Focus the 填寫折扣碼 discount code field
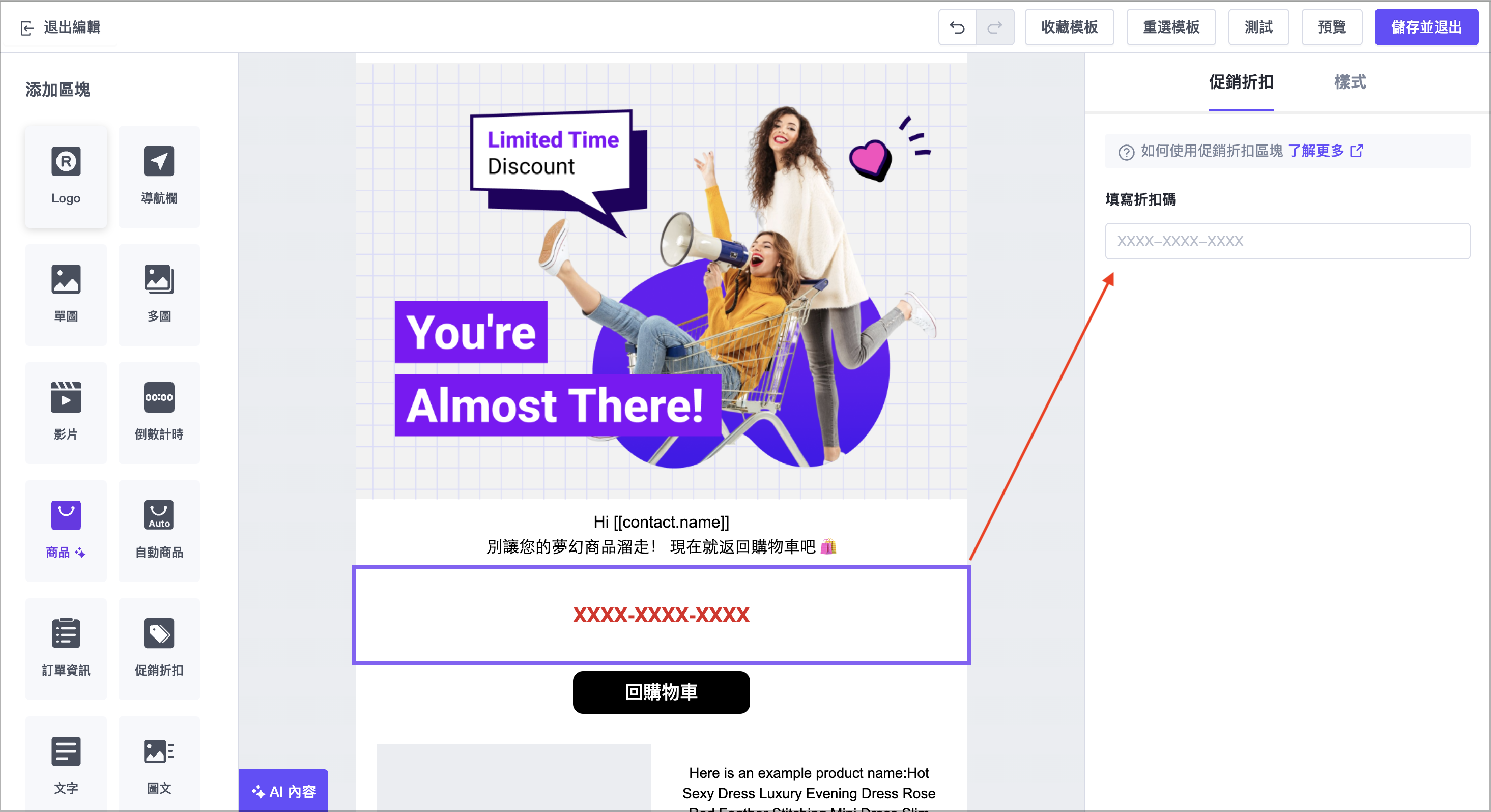1491x812 pixels. (x=1287, y=241)
